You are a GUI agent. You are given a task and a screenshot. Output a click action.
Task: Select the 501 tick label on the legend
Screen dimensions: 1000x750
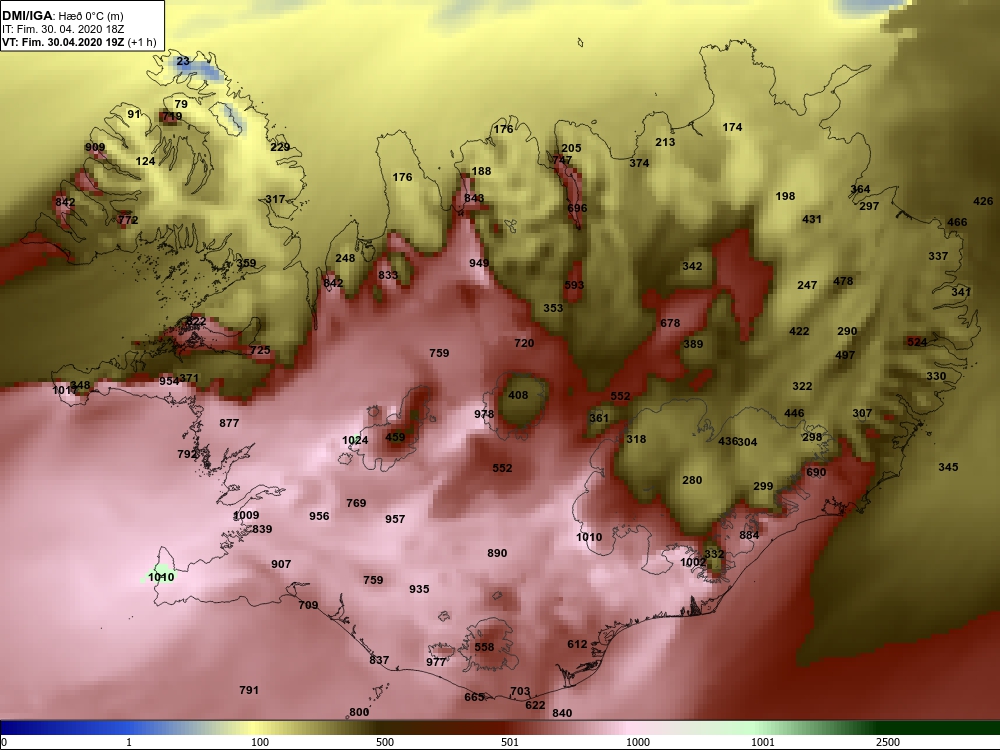(510, 742)
